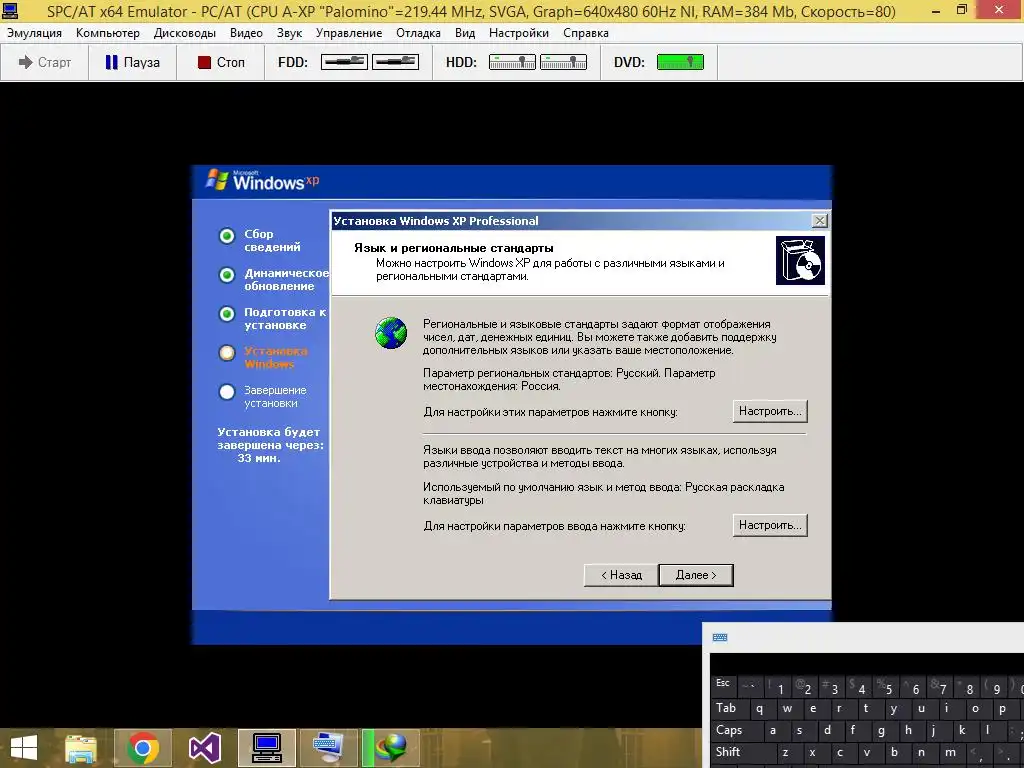Open File Explorer from the taskbar
This screenshot has width=1024, height=768.
point(81,748)
